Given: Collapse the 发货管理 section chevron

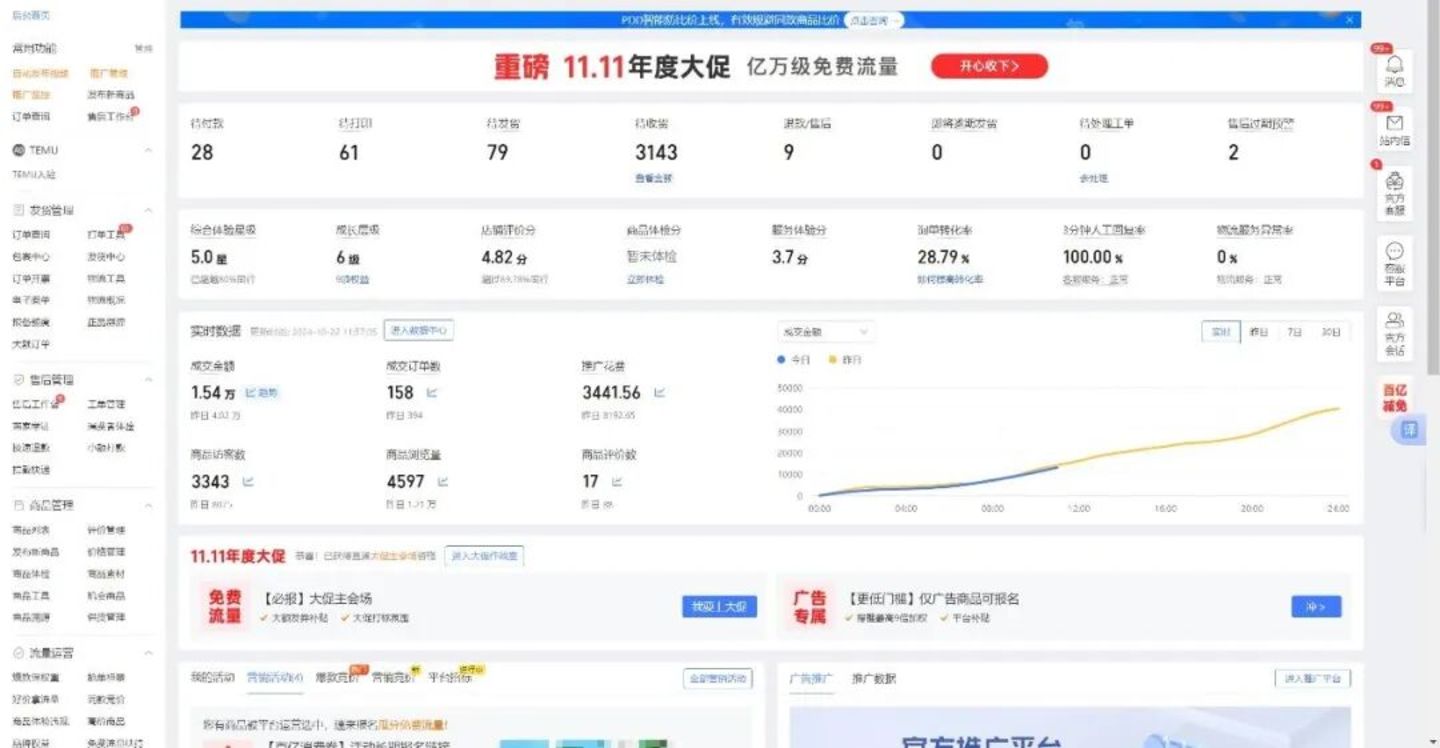Looking at the screenshot, I should [148, 211].
